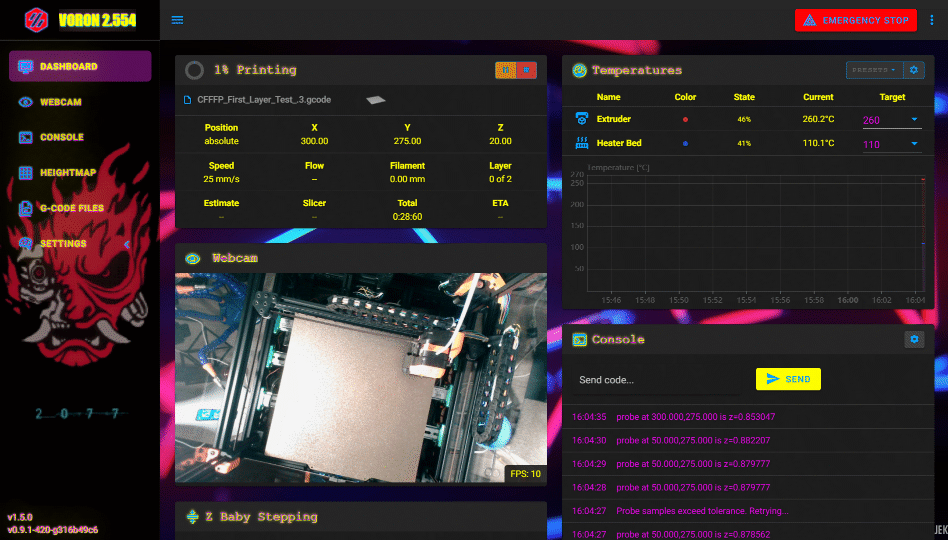
Task: Navigate to Heightmap
Action: pos(80,172)
